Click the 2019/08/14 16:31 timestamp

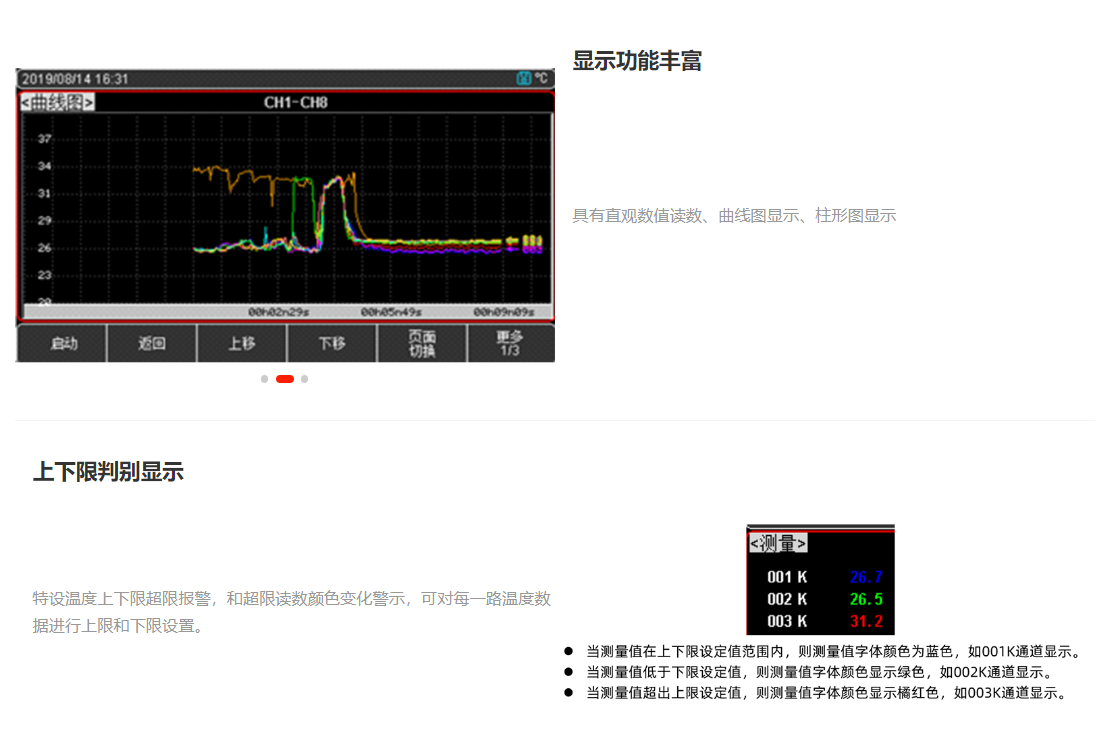click(x=75, y=79)
